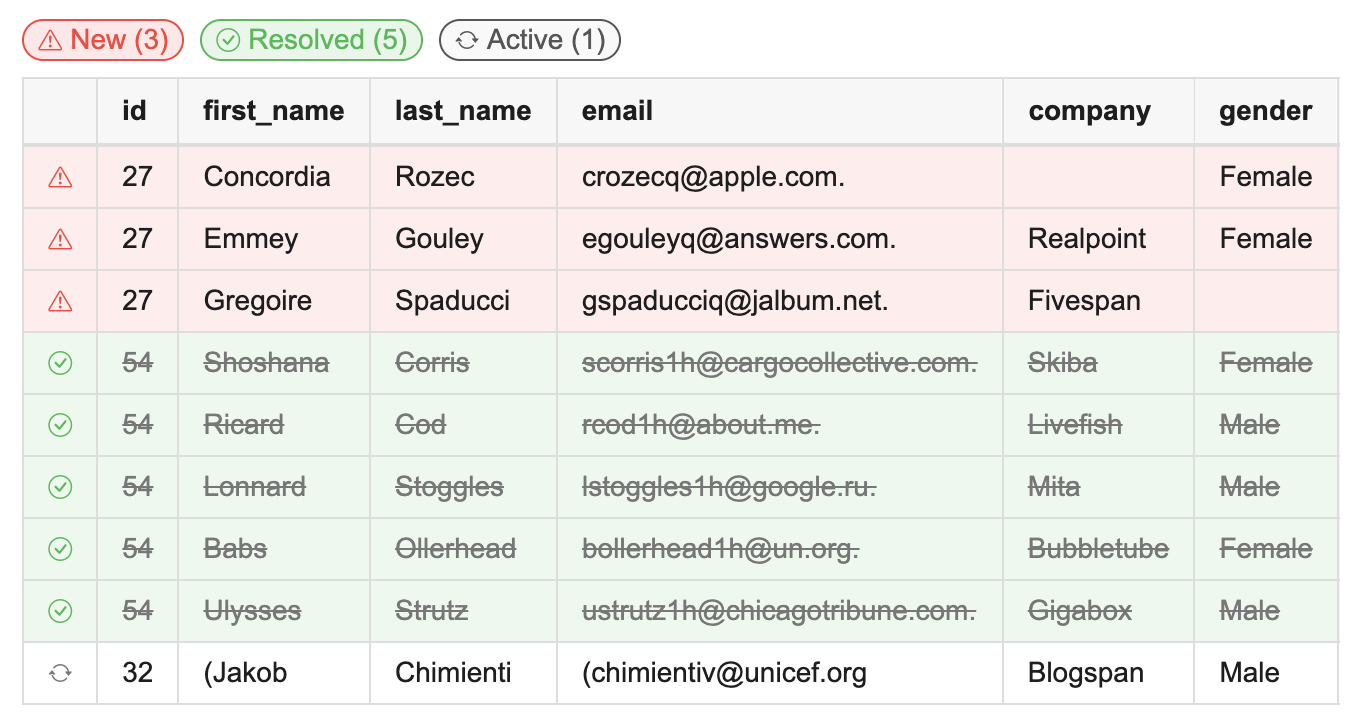
Task: Click the resolved checkmark for Ulysses Strutz
Action: coord(61,612)
